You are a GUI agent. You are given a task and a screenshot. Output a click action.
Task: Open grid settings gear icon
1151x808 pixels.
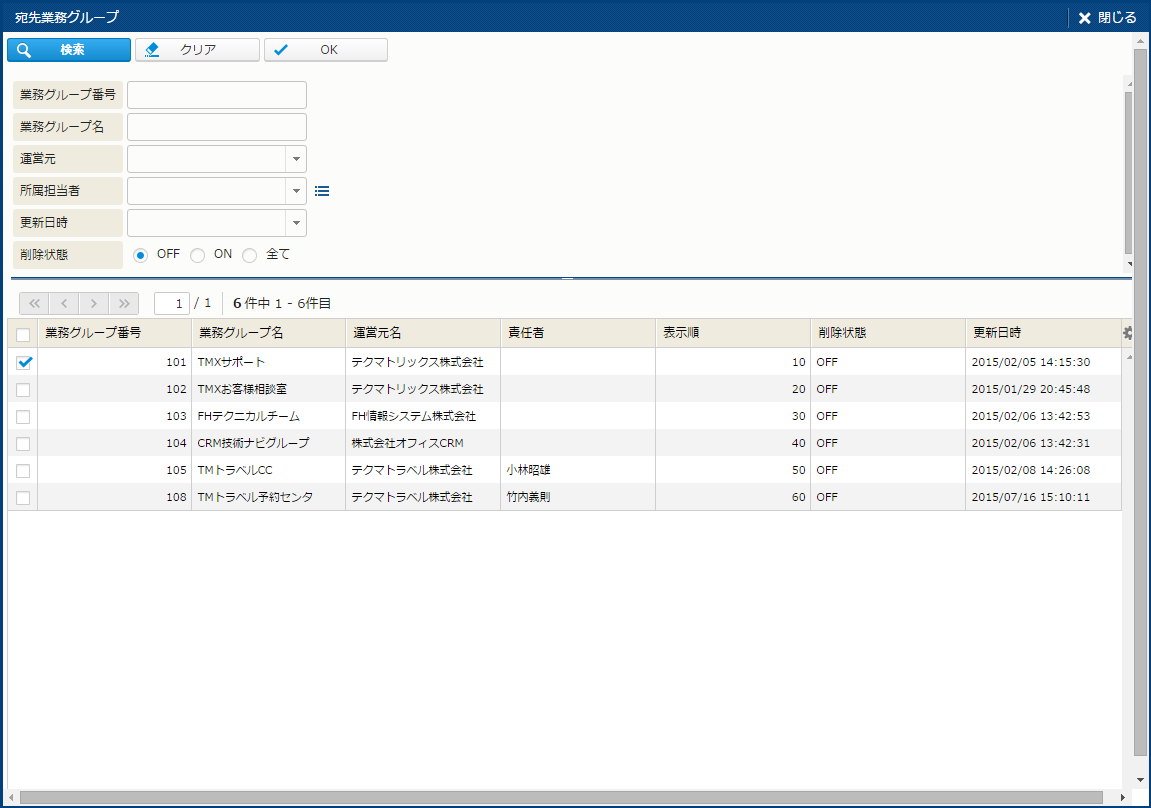click(1127, 333)
